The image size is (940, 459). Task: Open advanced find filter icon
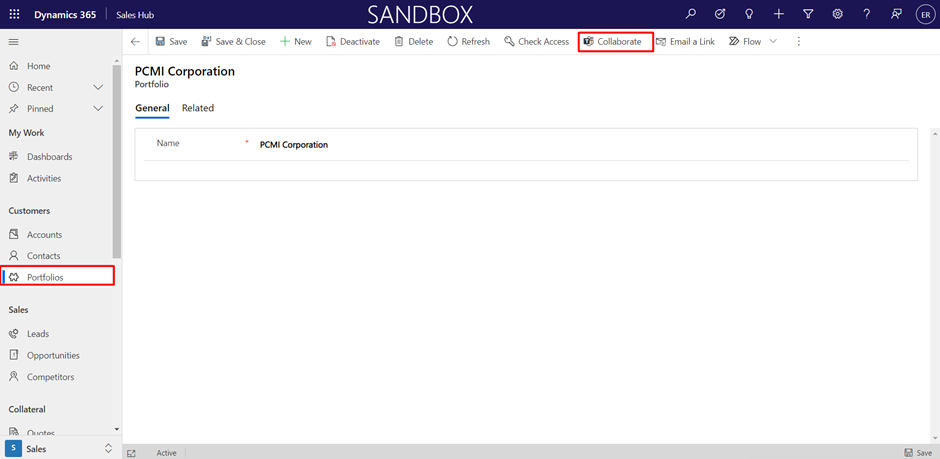click(808, 14)
